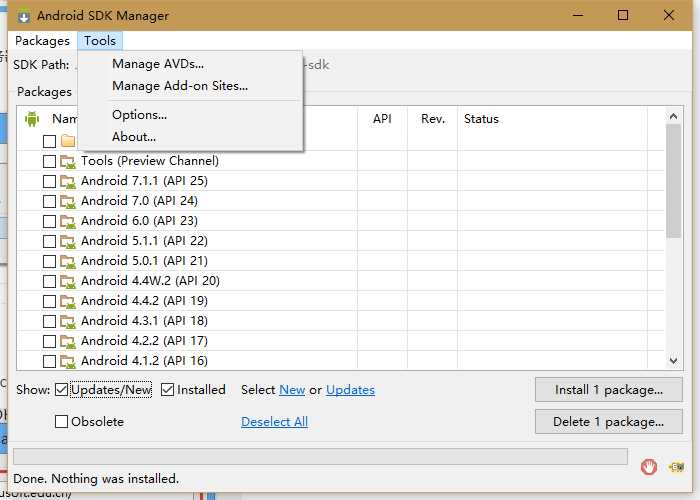Screen dimensions: 700x500
Task: Tick the Android 4.2.2 (API 17) checkbox
Action: click(x=49, y=342)
